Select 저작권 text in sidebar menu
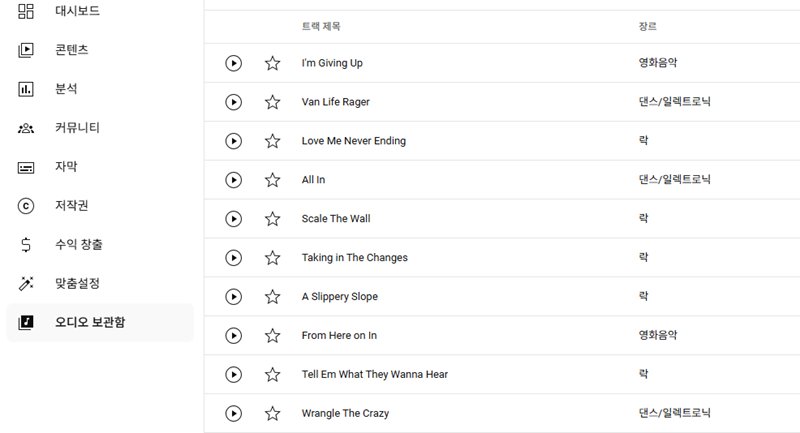The width and height of the screenshot is (800, 433). 71,206
